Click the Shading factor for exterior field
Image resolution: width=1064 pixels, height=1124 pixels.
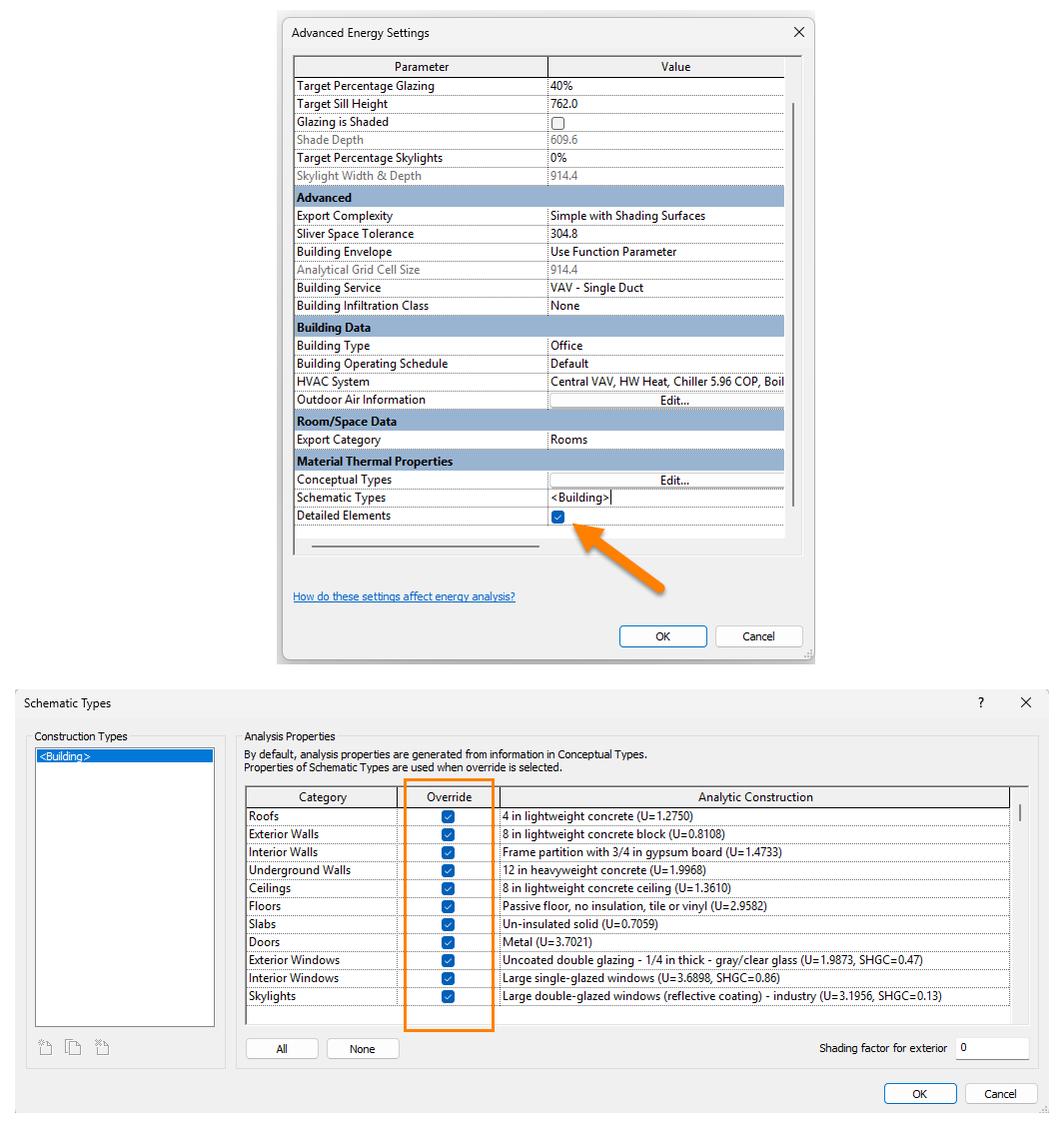tap(991, 1048)
